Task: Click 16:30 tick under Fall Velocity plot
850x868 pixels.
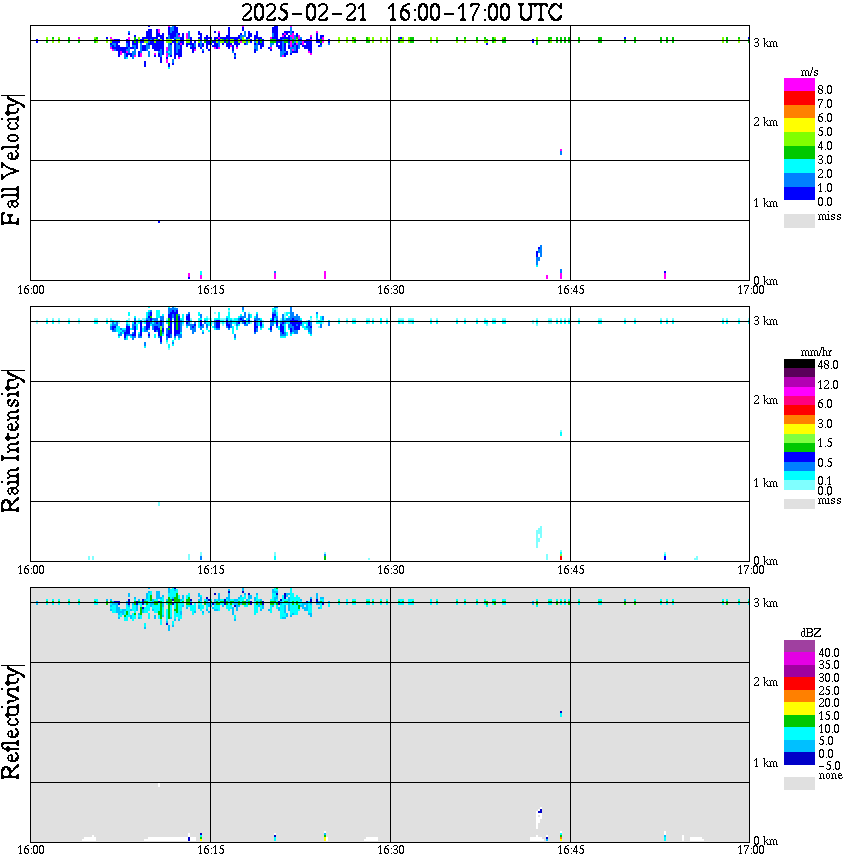Action: (391, 290)
